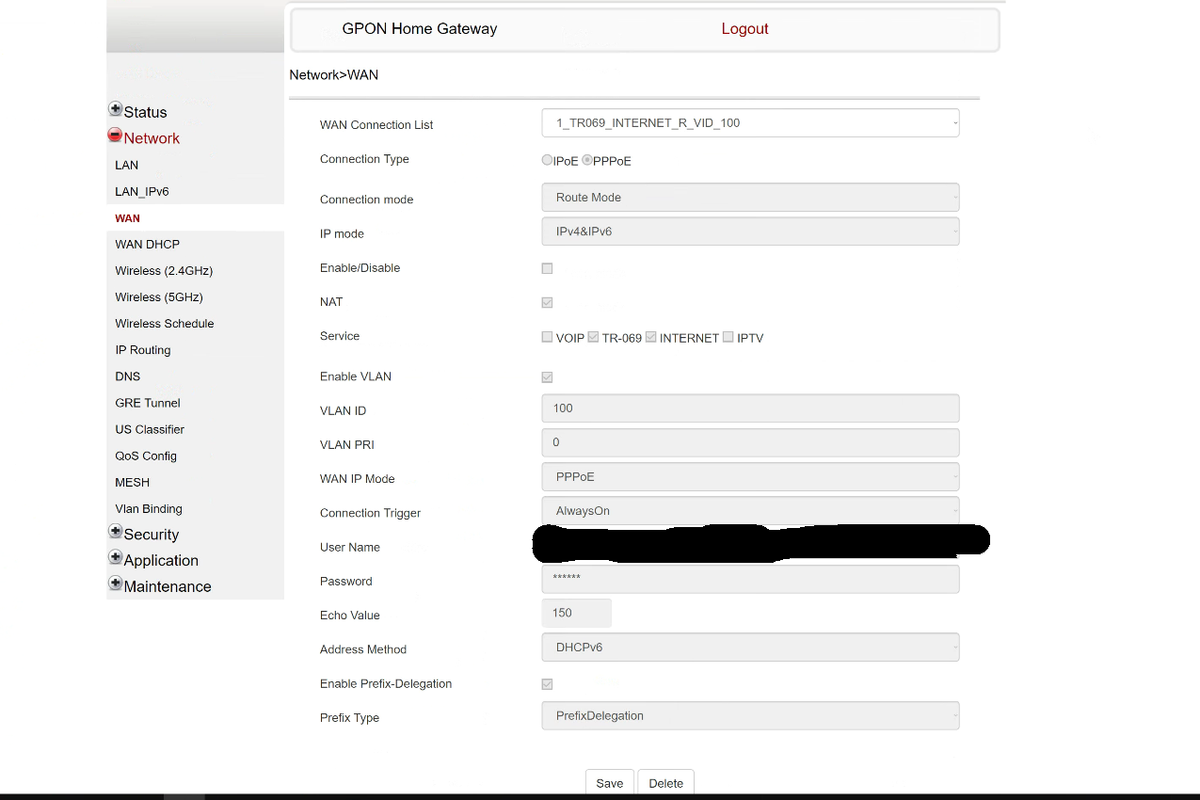This screenshot has width=1200, height=800.
Task: Expand the Maintenance section plus icon
Action: pos(115,584)
